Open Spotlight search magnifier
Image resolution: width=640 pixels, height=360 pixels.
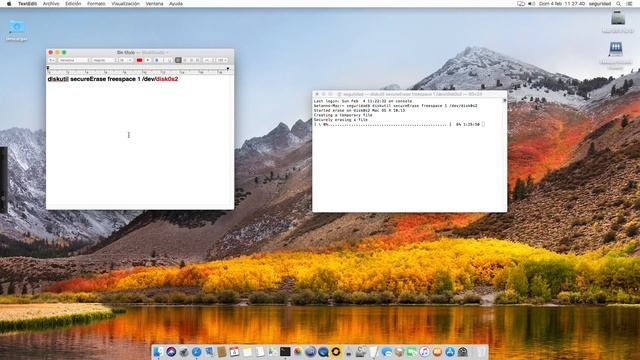point(619,4)
